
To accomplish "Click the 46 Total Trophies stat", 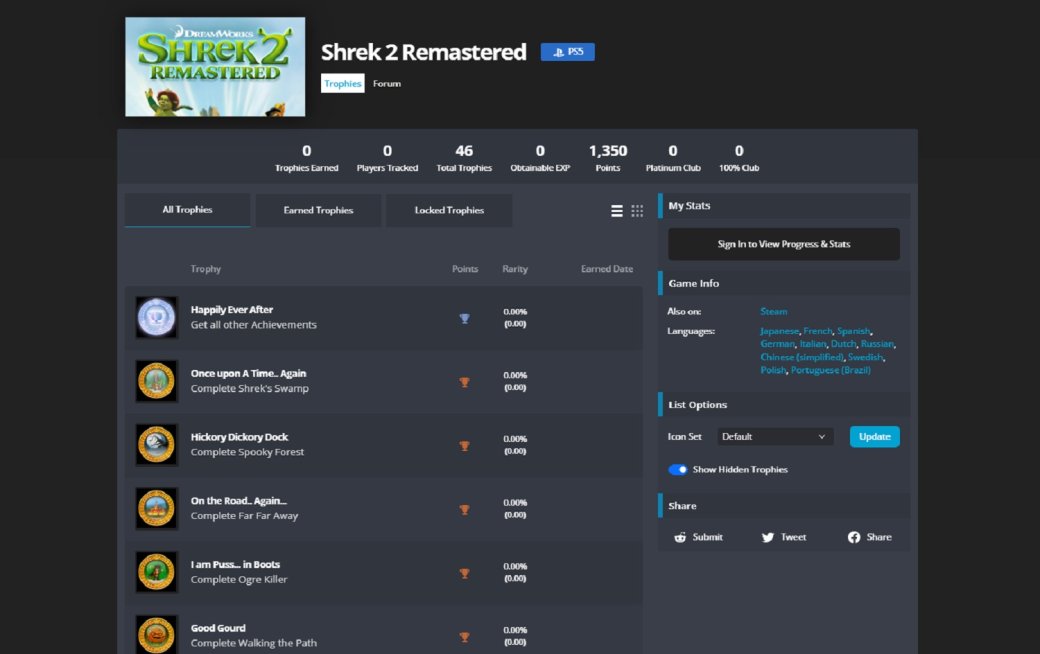I will [x=464, y=159].
